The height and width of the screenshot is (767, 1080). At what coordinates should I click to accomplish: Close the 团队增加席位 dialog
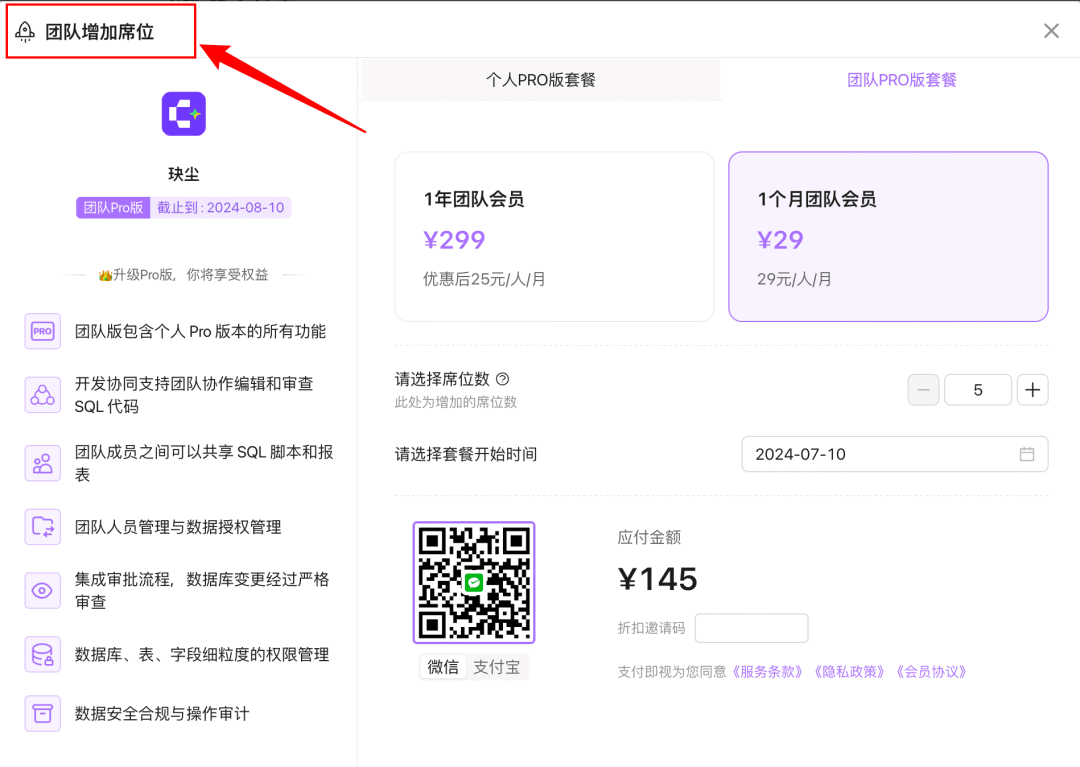click(x=1051, y=31)
